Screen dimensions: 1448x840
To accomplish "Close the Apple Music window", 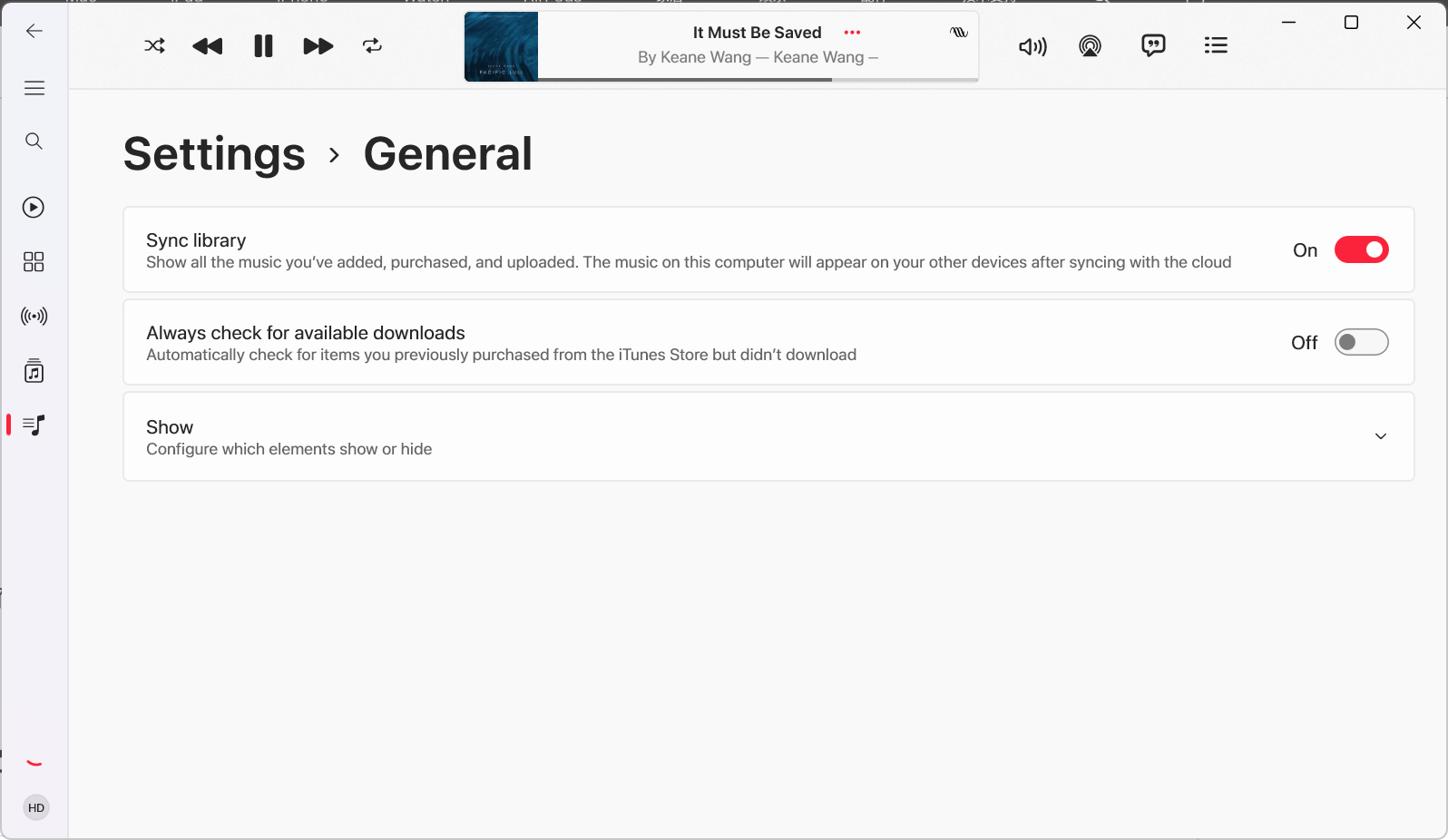I will [1414, 23].
